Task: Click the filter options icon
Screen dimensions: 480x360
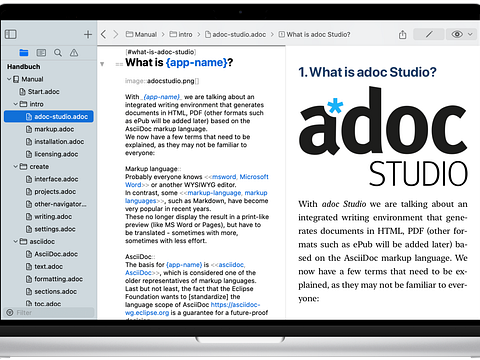Action: coord(10,313)
